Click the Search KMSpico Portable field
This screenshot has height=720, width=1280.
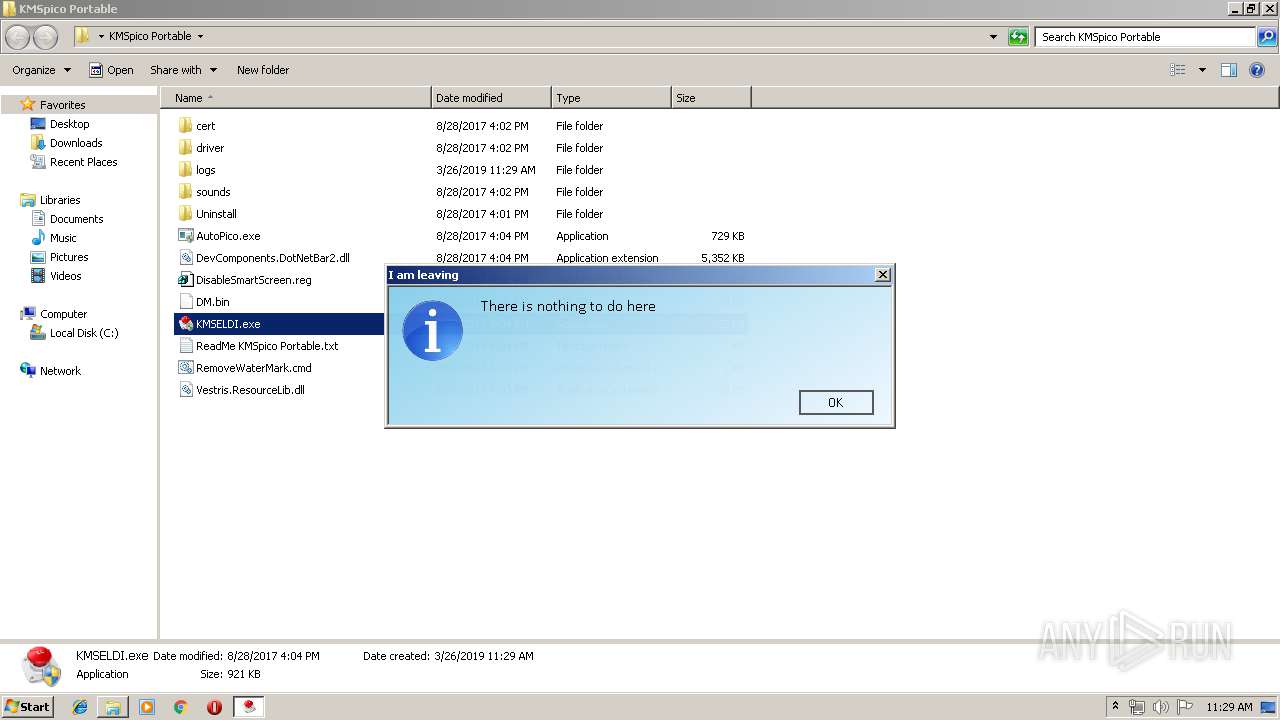click(x=1146, y=37)
